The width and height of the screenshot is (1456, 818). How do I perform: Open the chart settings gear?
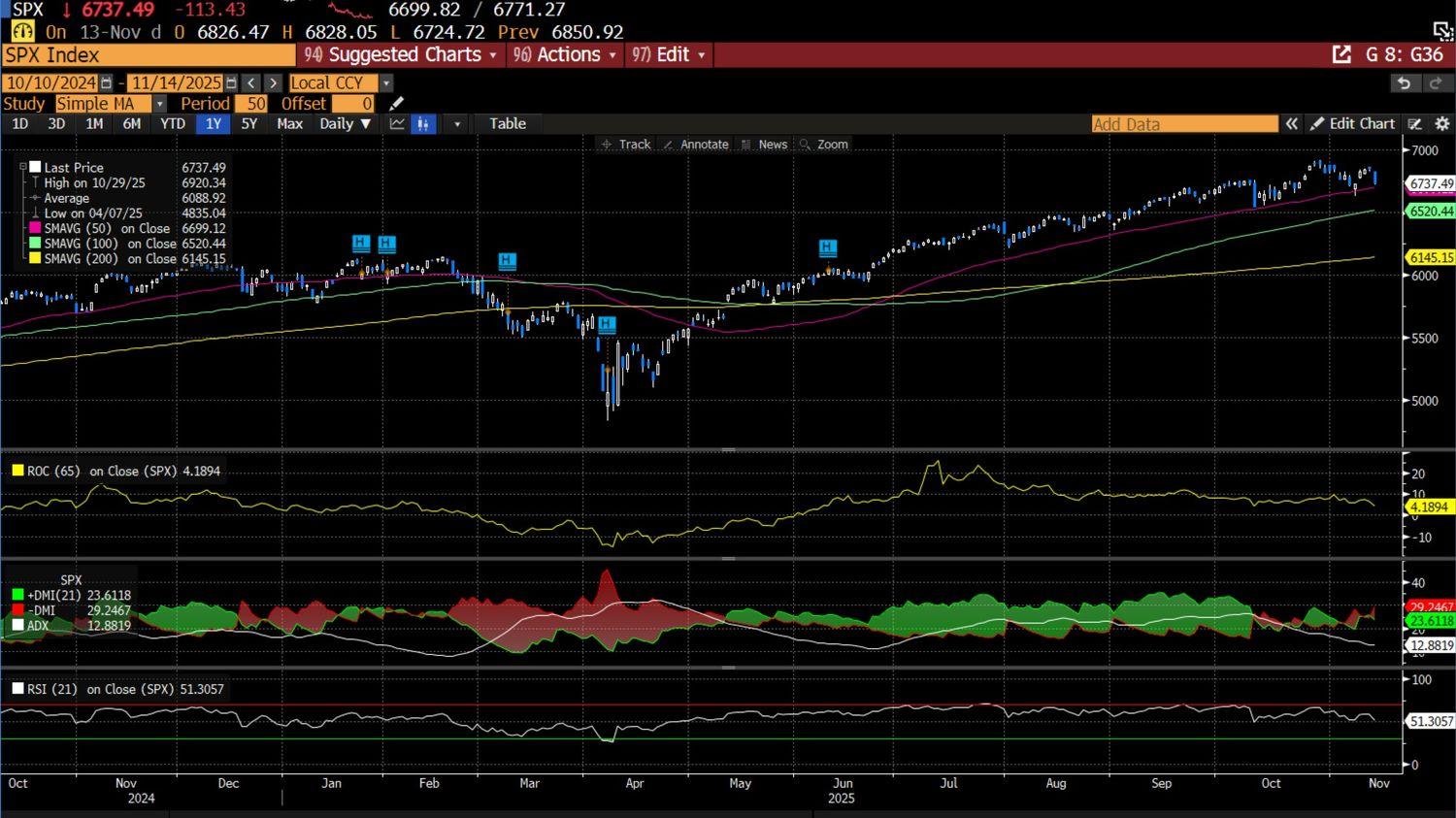point(1441,124)
